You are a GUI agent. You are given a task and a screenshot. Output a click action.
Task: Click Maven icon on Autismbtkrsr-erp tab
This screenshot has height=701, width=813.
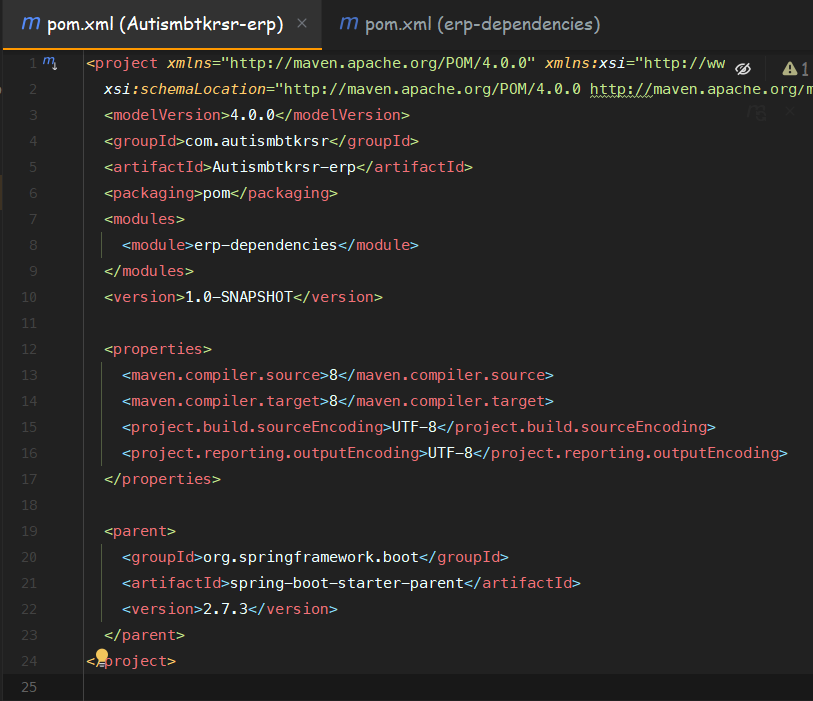pos(31,23)
